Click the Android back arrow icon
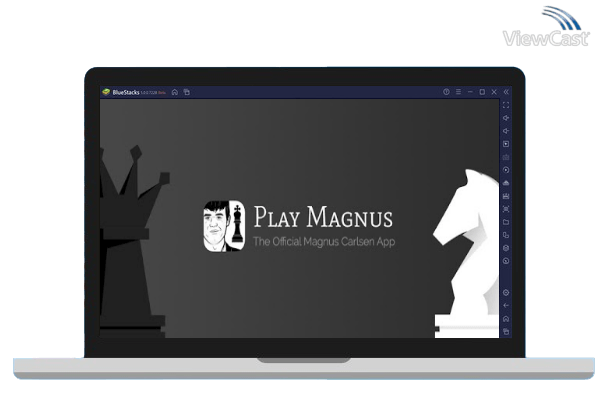Image resolution: width=602 pixels, height=414 pixels. (506, 306)
